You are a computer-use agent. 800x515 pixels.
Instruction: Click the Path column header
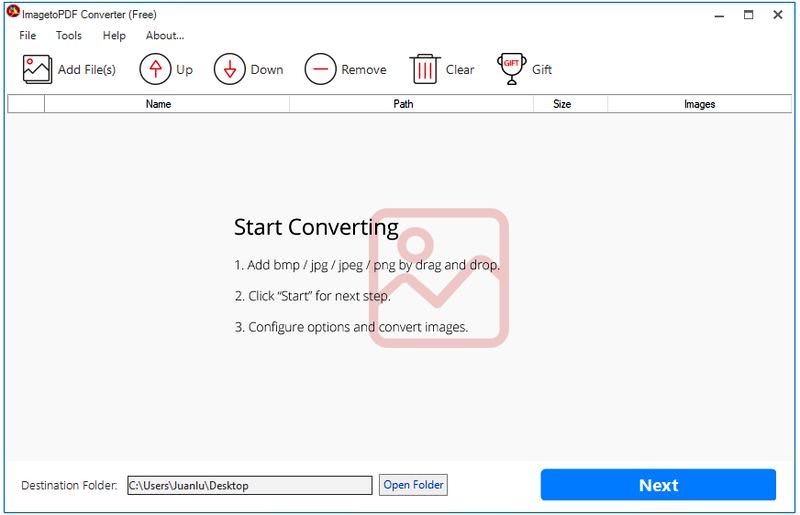click(403, 104)
